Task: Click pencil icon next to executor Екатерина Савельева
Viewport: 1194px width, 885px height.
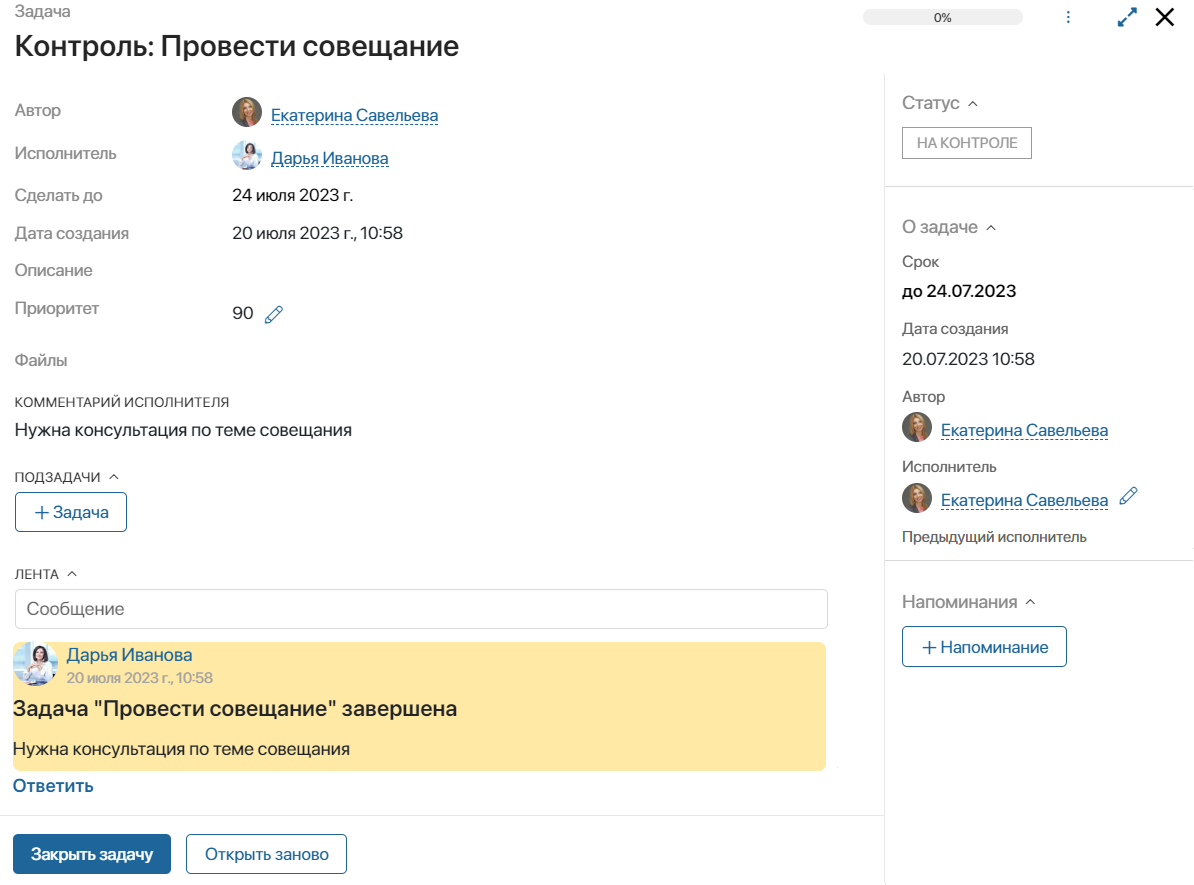Action: [x=1129, y=497]
